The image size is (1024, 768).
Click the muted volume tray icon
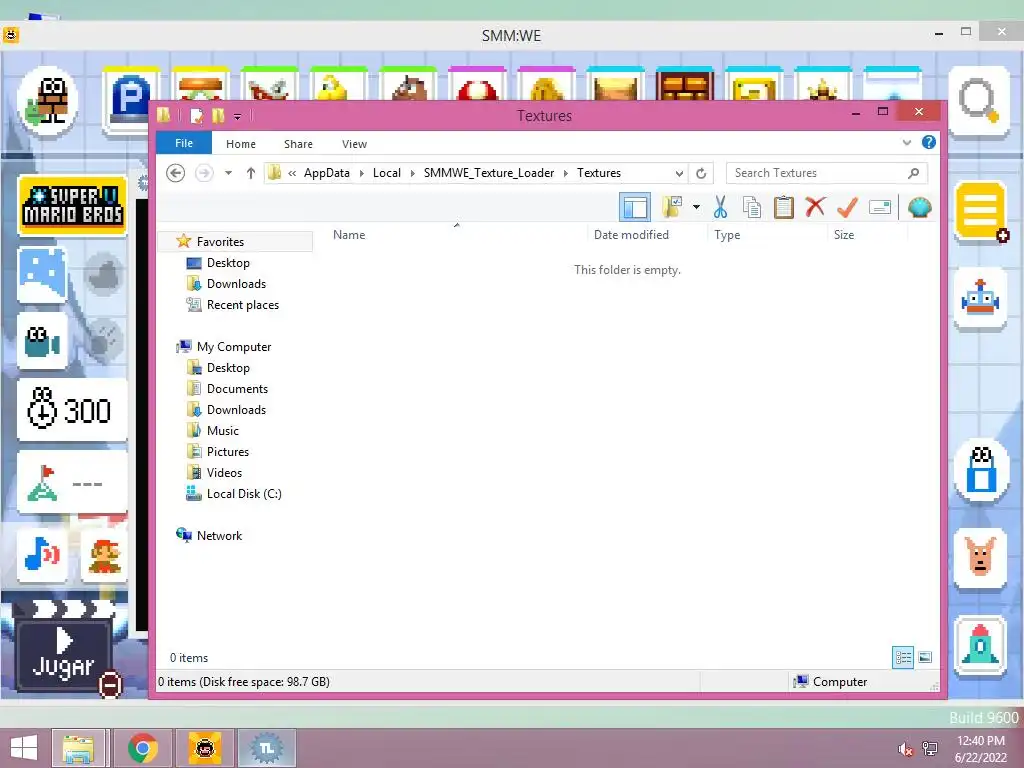(904, 749)
